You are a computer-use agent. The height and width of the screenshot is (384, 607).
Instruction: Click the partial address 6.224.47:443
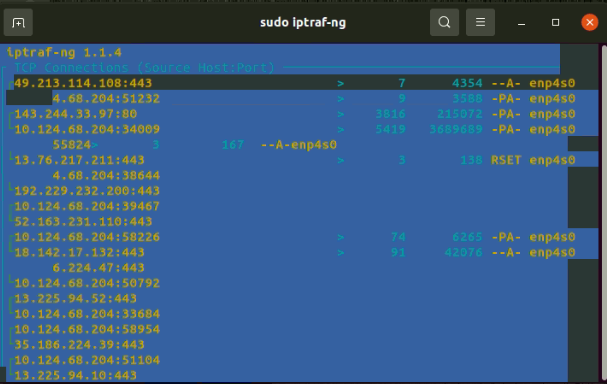coord(98,268)
